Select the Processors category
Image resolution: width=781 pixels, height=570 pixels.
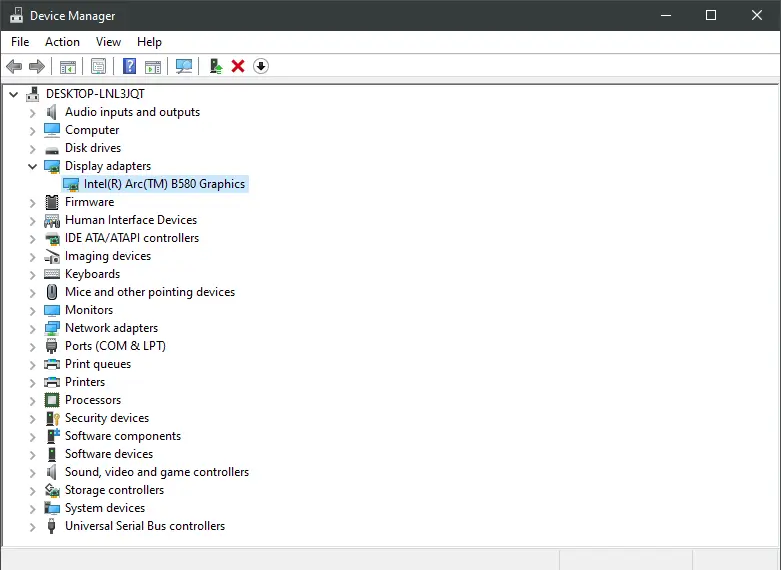[x=92, y=400]
